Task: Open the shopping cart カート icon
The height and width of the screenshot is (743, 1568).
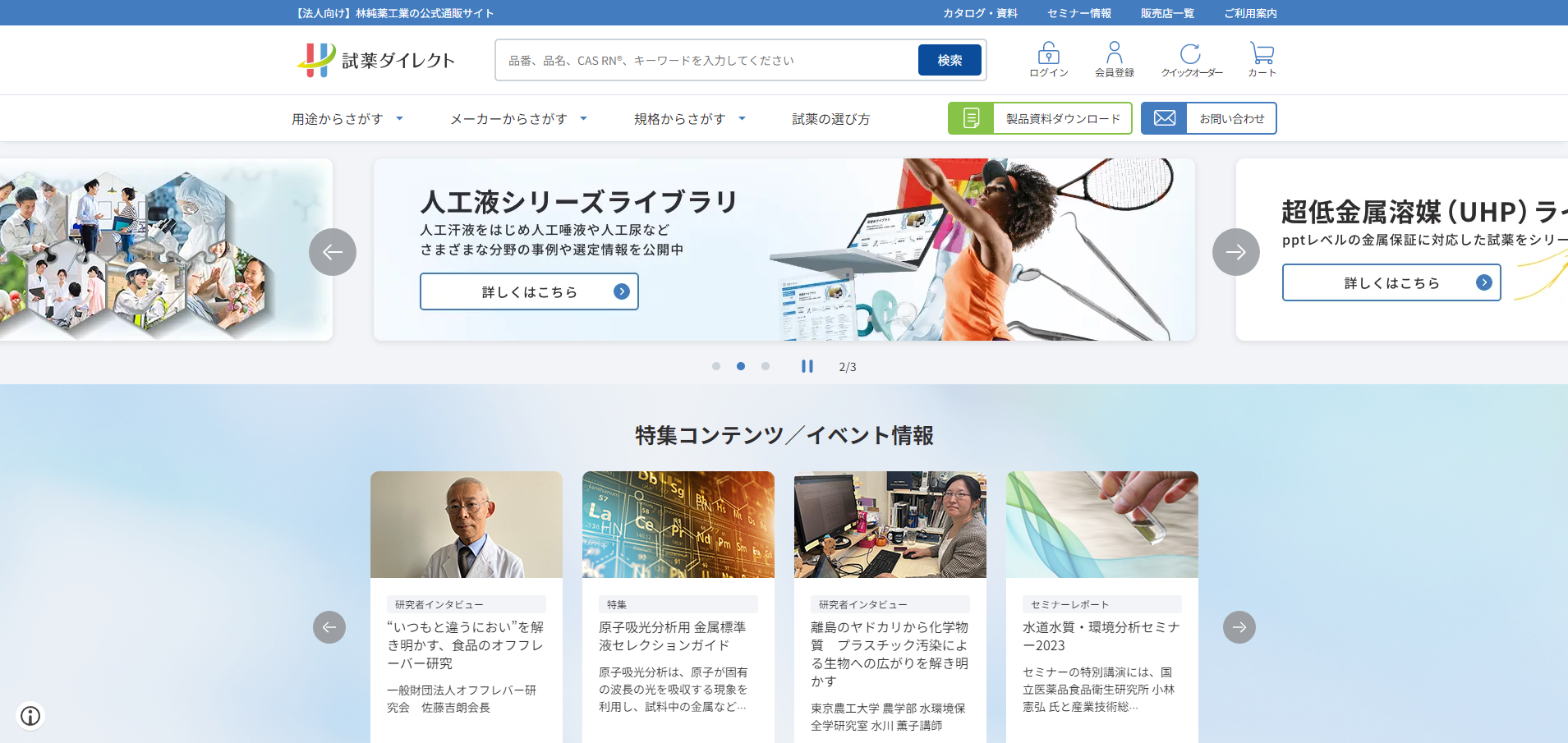Action: tap(1262, 54)
